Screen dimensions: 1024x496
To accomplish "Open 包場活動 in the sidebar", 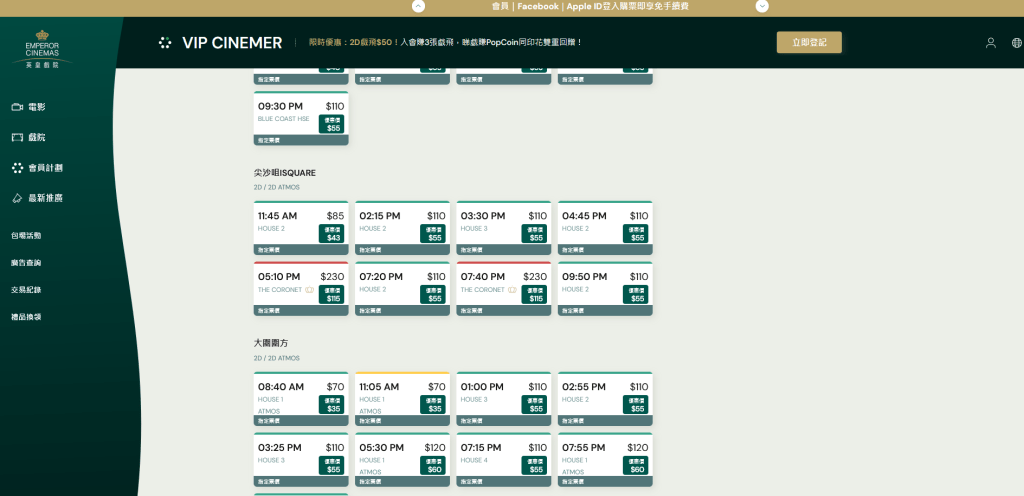I will pyautogui.click(x=26, y=236).
